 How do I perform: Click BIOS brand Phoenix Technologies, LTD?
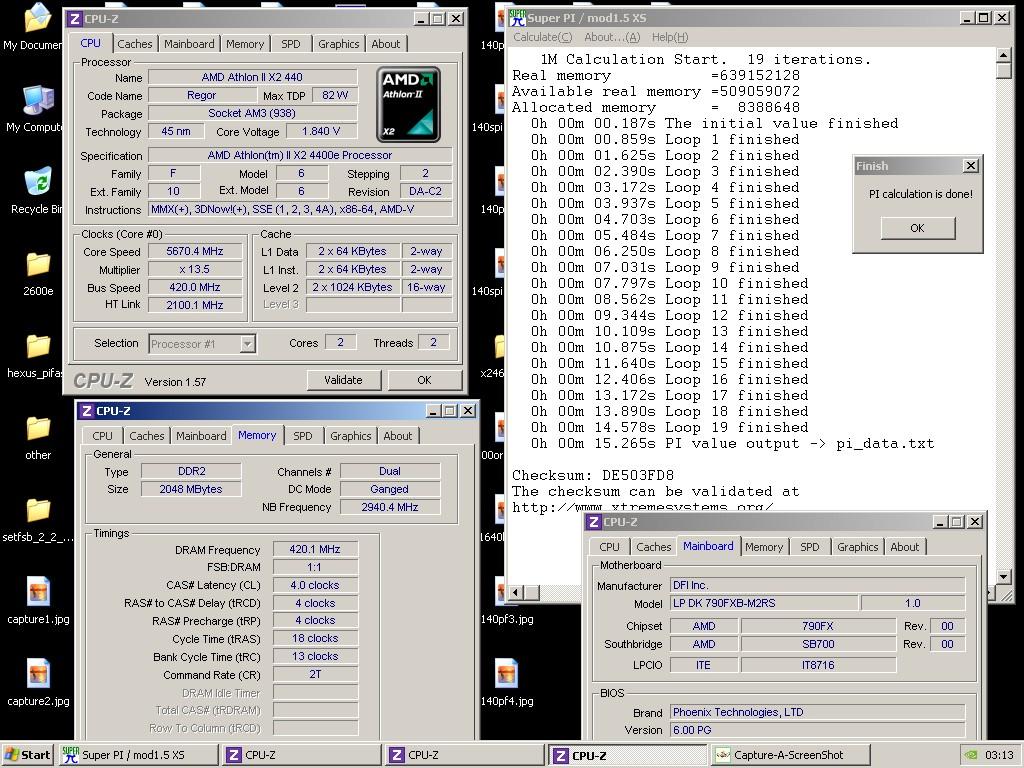click(818, 712)
